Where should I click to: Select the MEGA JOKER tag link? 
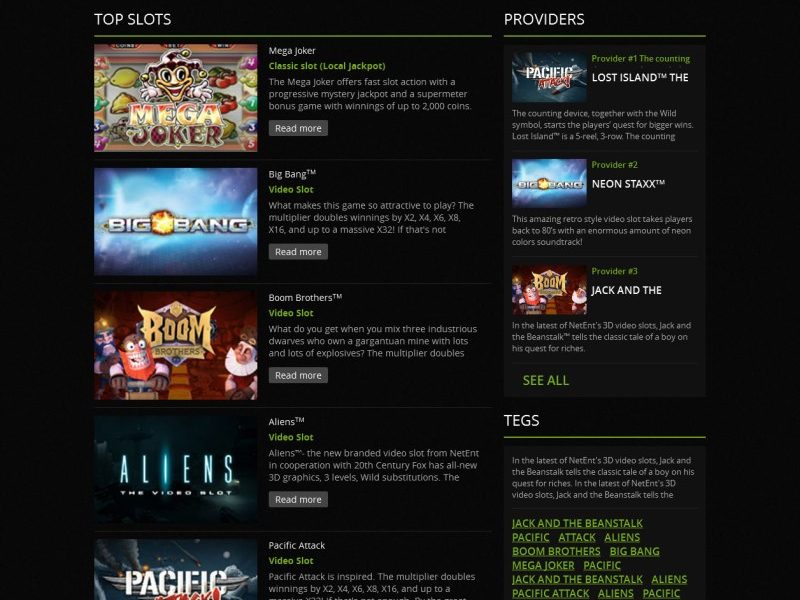pyautogui.click(x=543, y=565)
